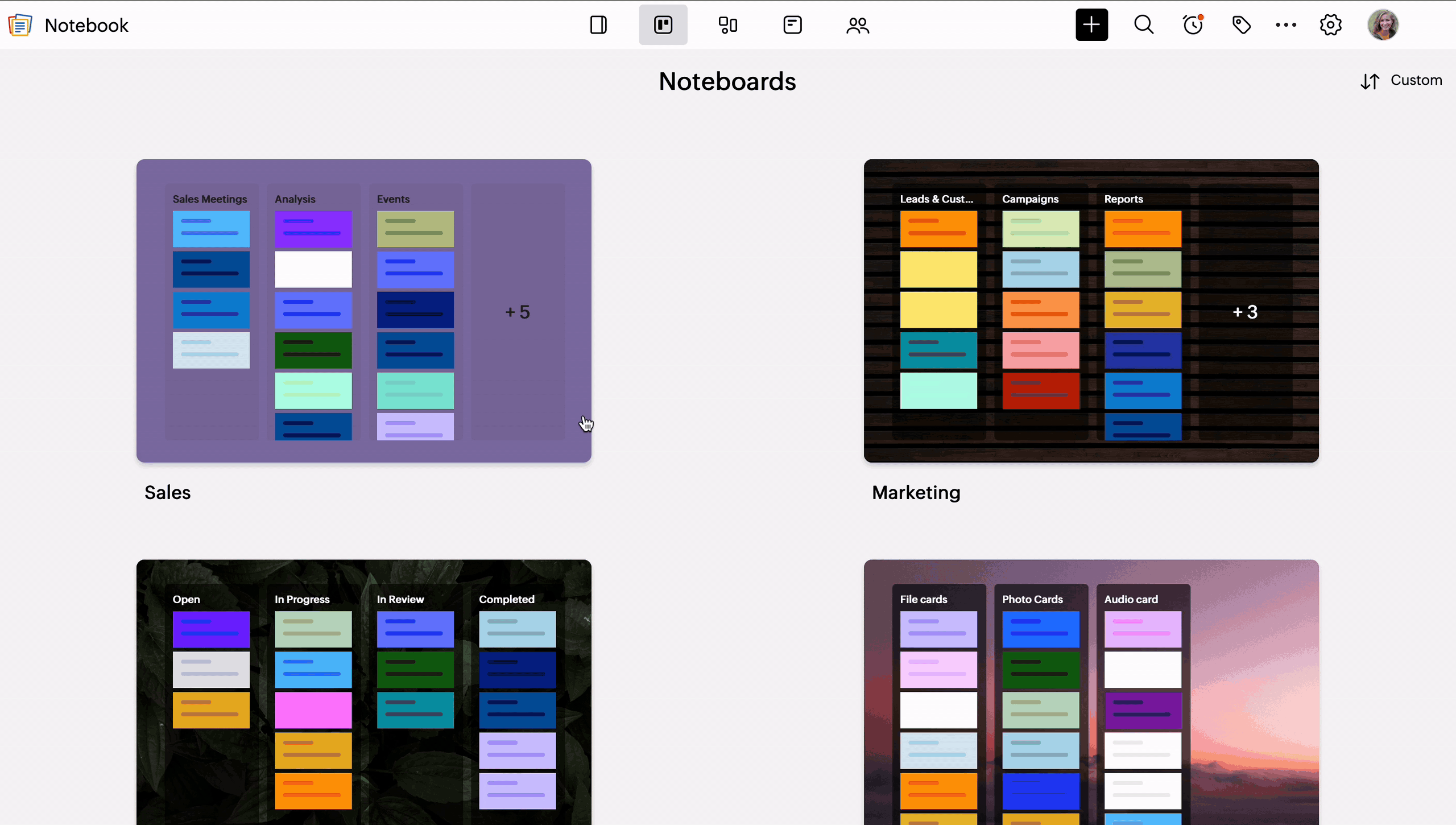Select the Noteboards view icon
1456x825 pixels.
click(x=663, y=25)
